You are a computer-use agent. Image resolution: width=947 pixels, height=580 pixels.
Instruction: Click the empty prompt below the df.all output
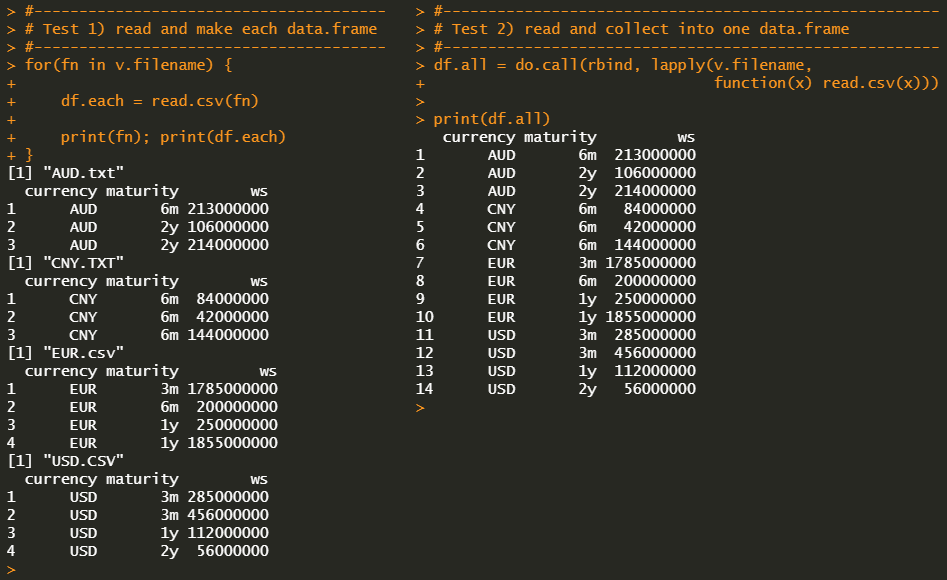421,407
